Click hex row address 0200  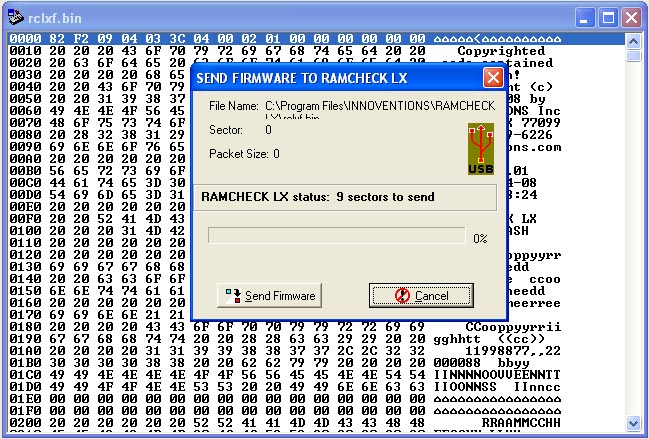(x=25, y=423)
